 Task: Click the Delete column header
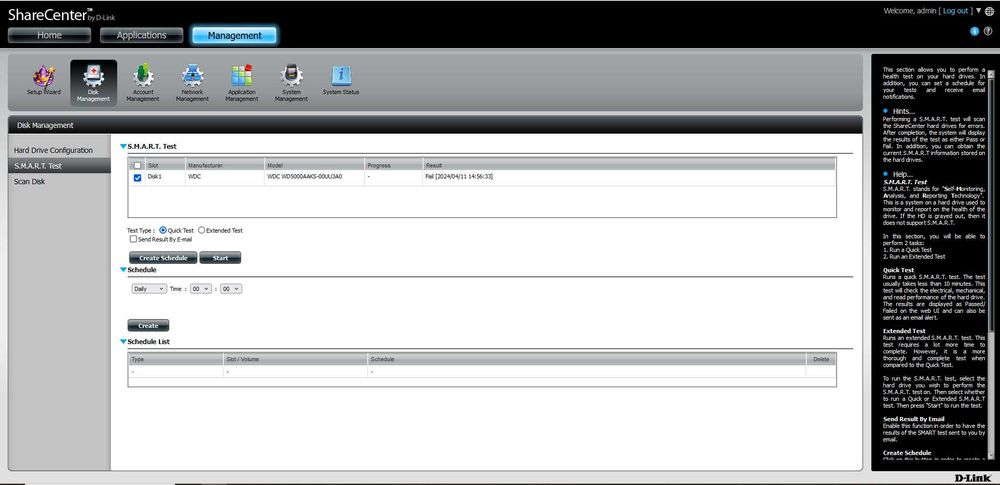click(x=821, y=359)
